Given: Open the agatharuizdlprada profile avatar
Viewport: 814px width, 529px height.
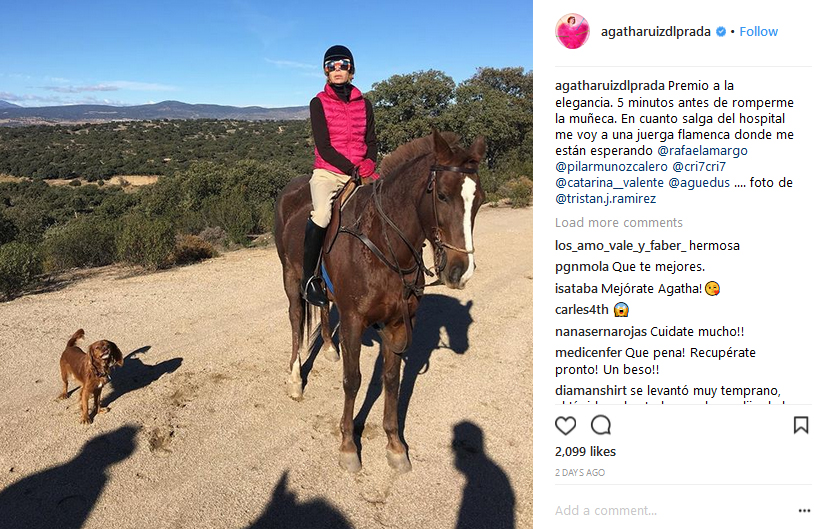Looking at the screenshot, I should click(x=573, y=31).
